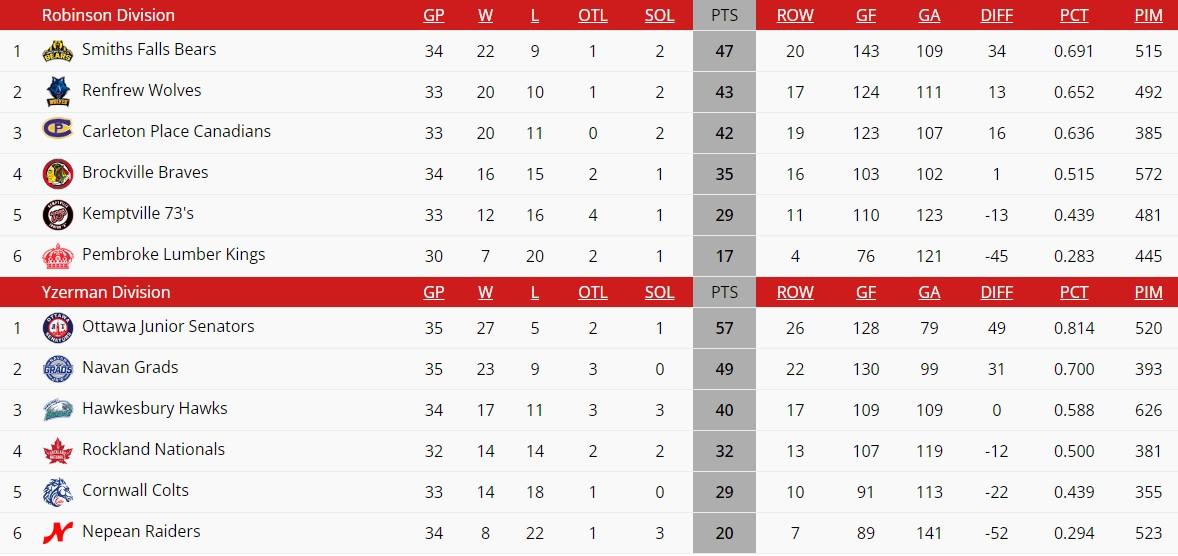Screen dimensions: 1178x556
Task: Sort Yzerman Division by ROW column
Action: (x=795, y=292)
